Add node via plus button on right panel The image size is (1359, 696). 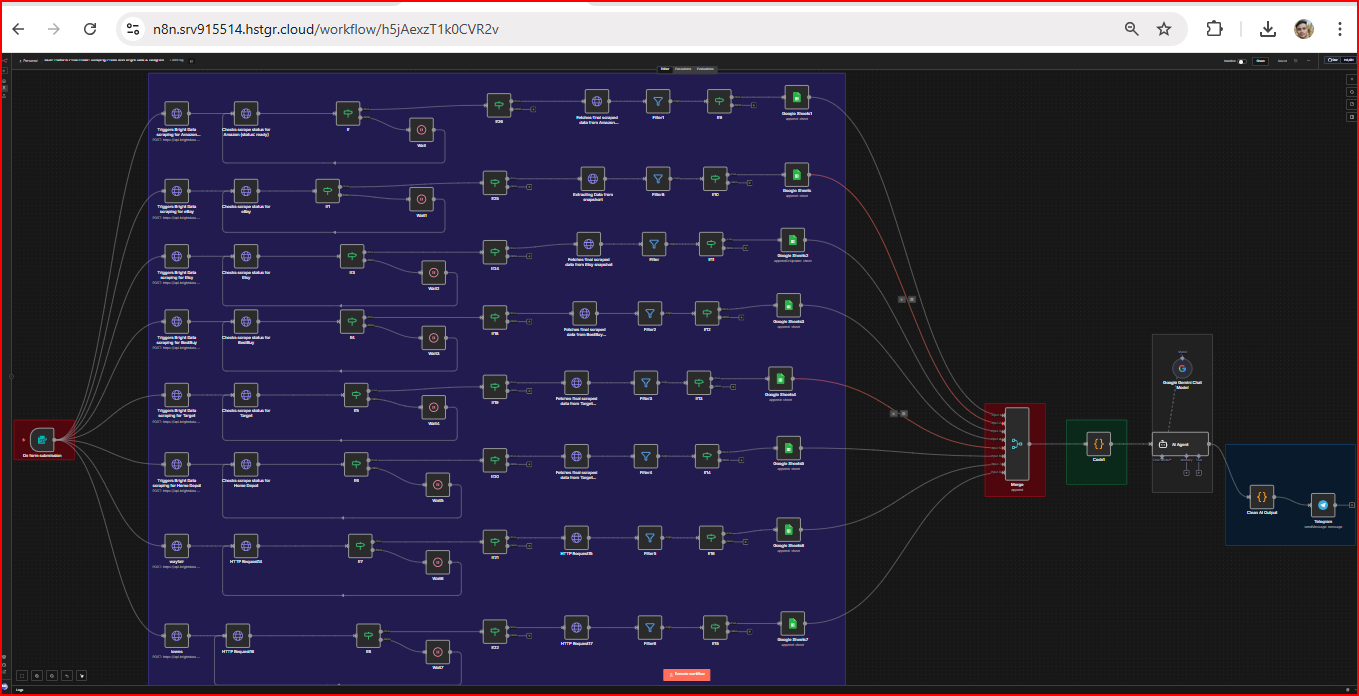pos(1352,79)
